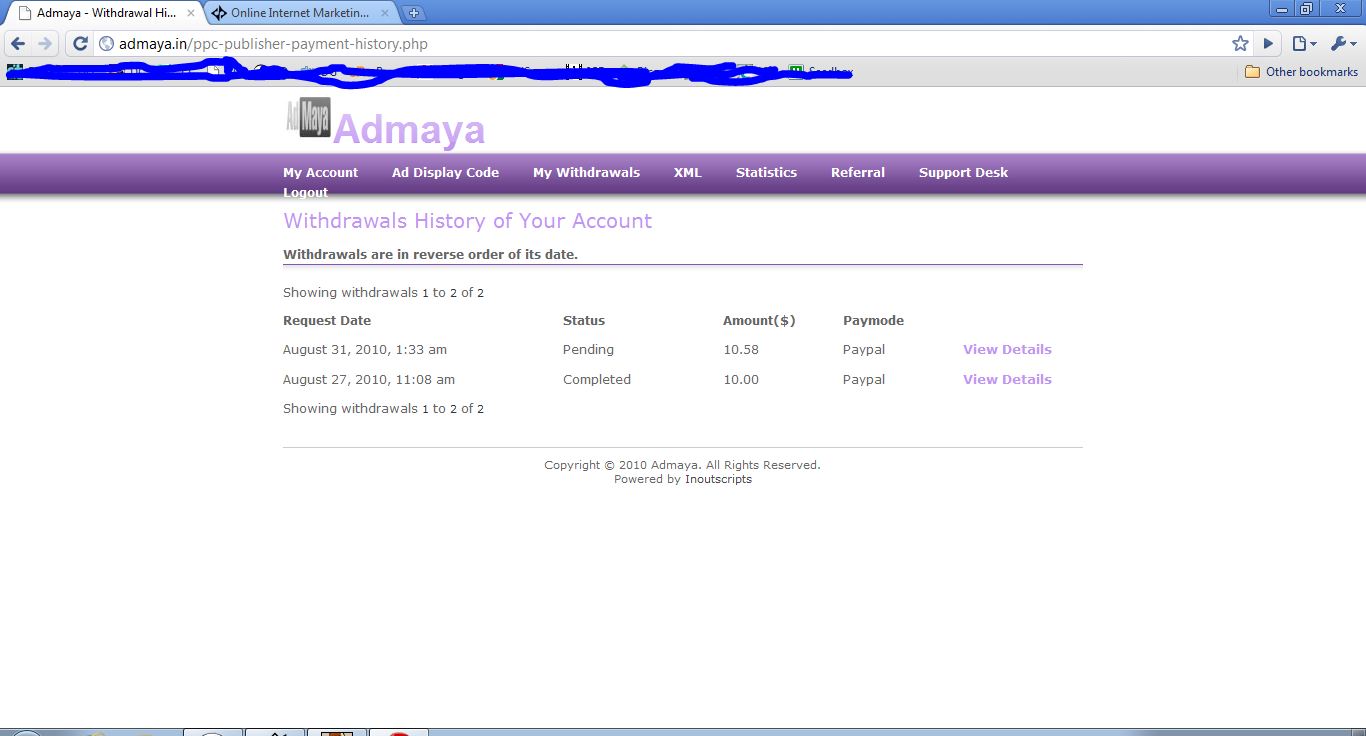Click the play arrow icon beside the star
The height and width of the screenshot is (736, 1366).
tap(1269, 43)
